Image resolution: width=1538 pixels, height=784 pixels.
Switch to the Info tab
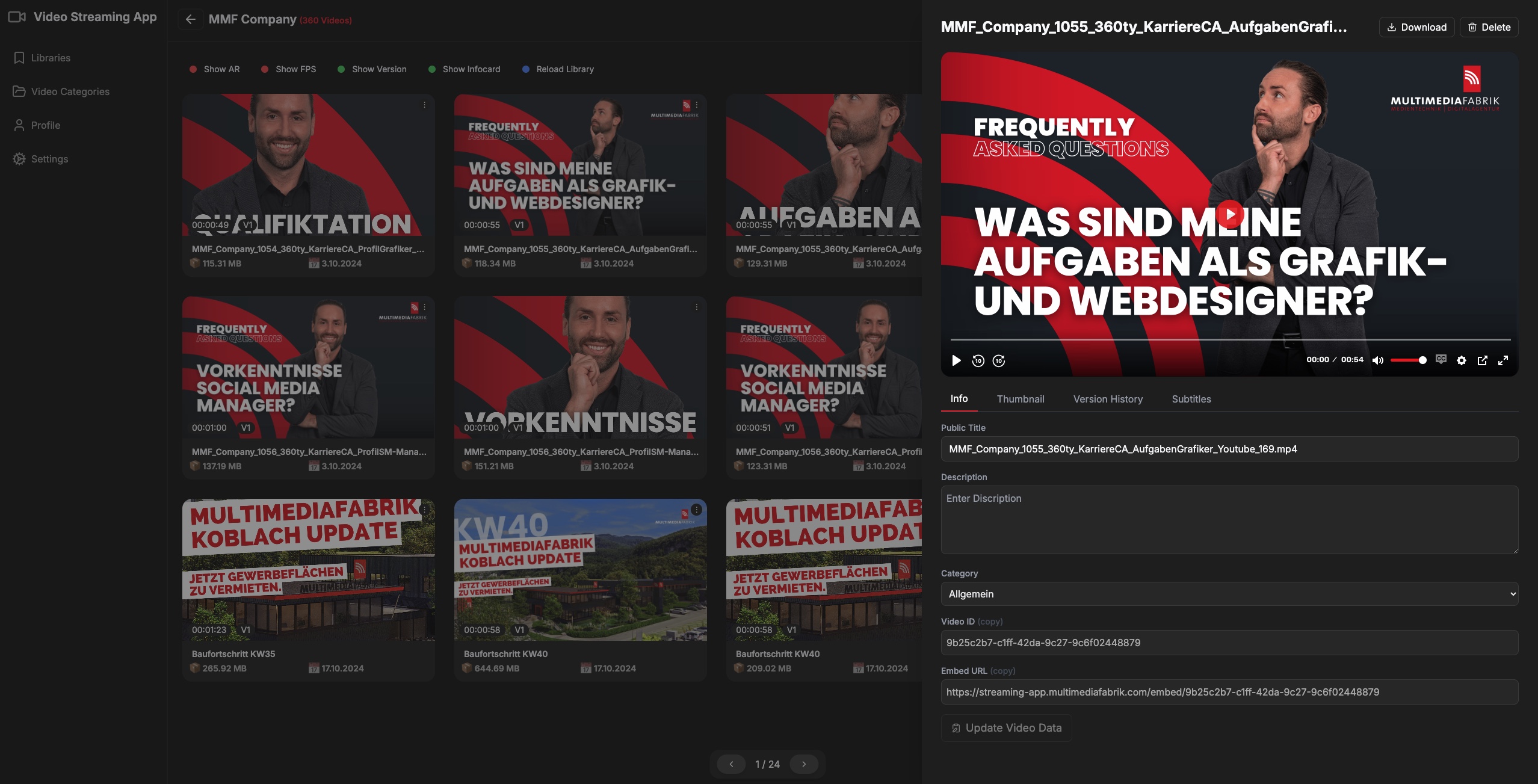959,398
